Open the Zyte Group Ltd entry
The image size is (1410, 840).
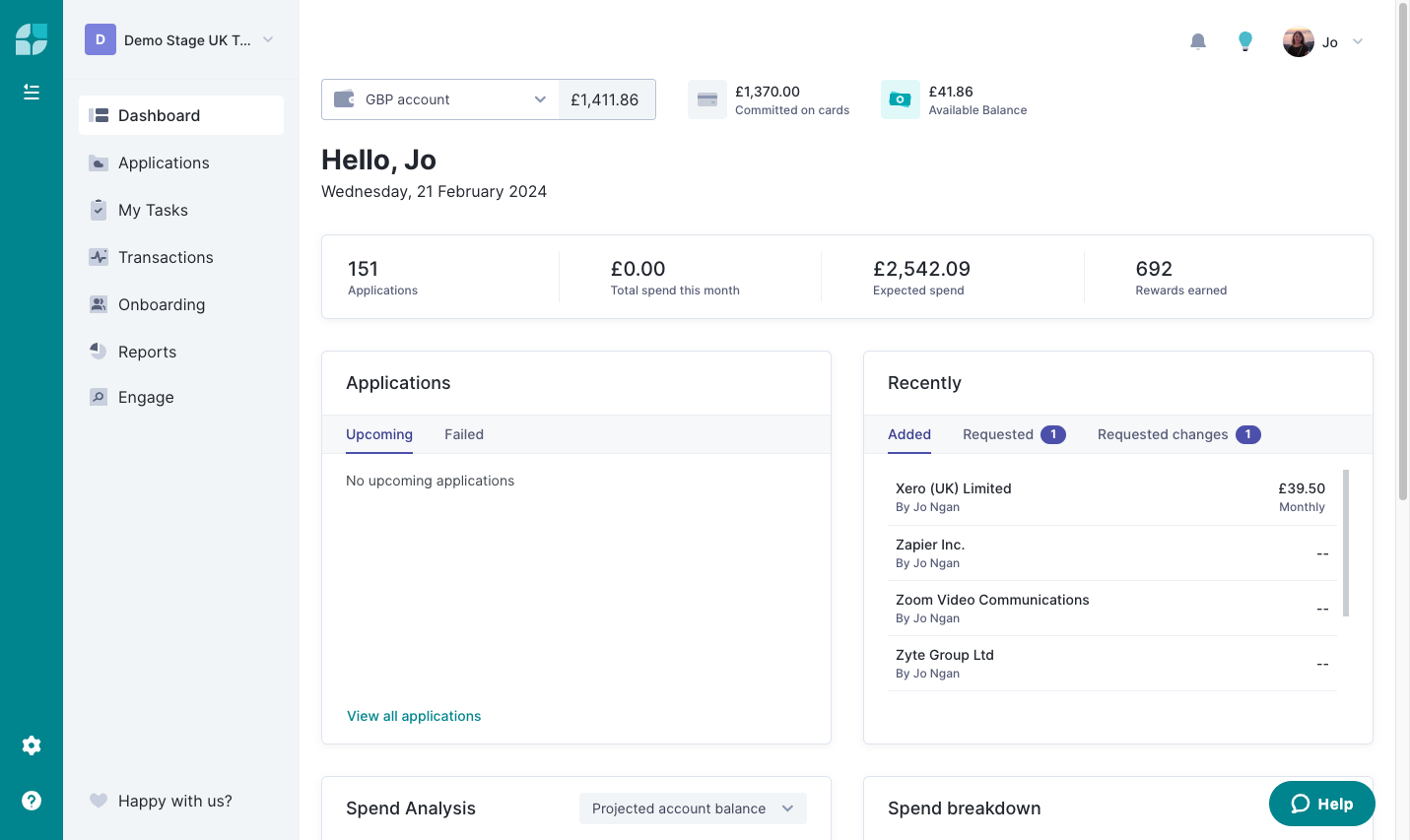point(1111,664)
